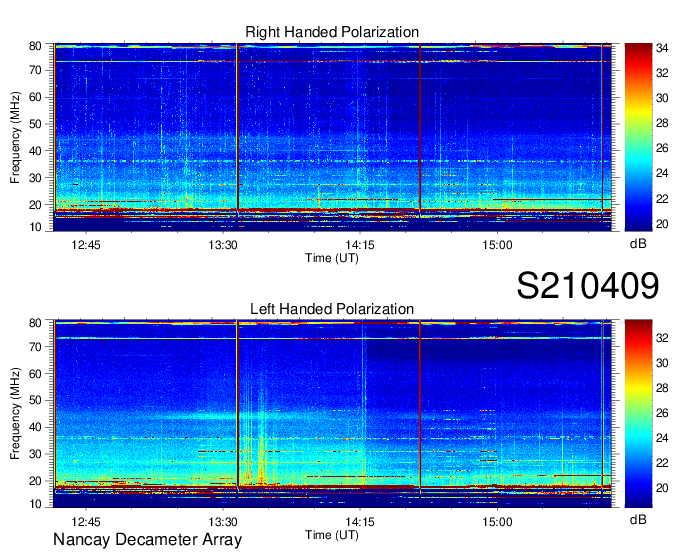
Task: Click the 20 MHz tick of the Left Handed plot
Action: pyautogui.click(x=35, y=481)
